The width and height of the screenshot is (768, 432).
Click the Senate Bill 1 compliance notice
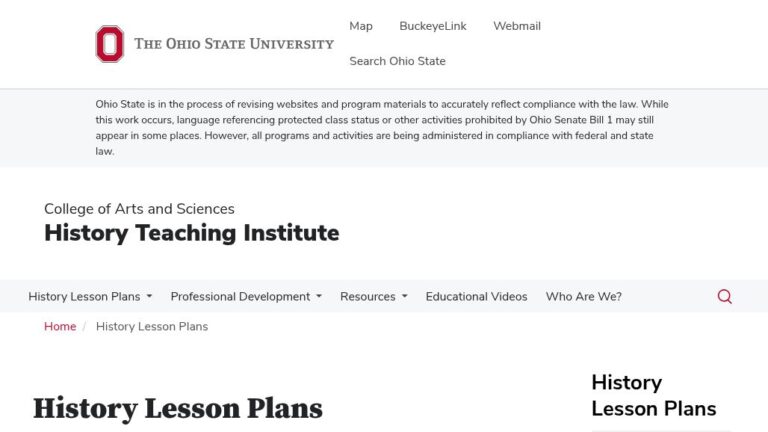tap(383, 128)
